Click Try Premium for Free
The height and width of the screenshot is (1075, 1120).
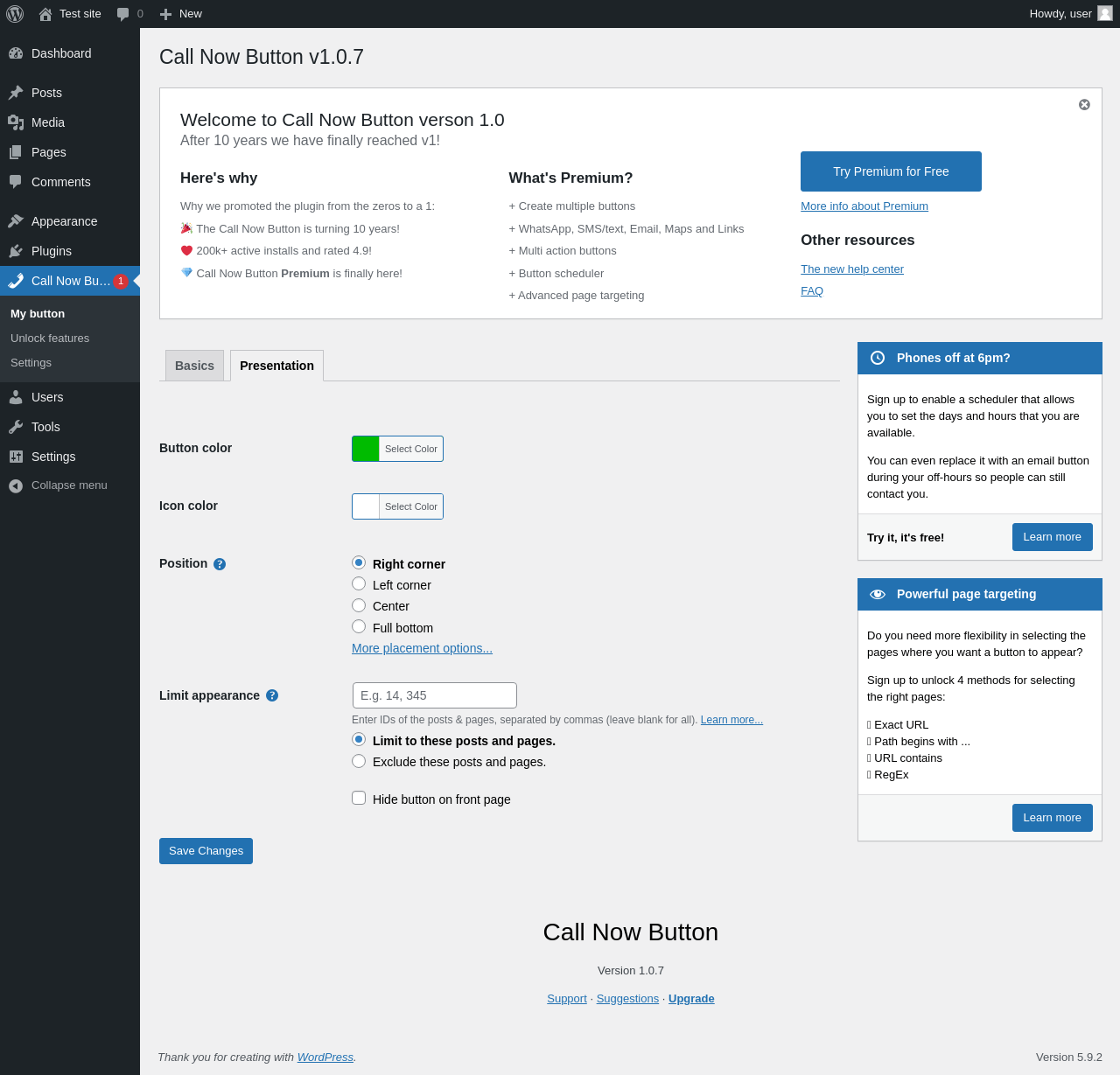pyautogui.click(x=891, y=171)
